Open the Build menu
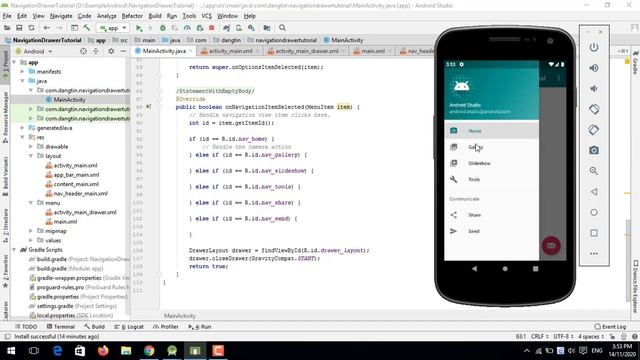640x360 pixels. pos(155,16)
